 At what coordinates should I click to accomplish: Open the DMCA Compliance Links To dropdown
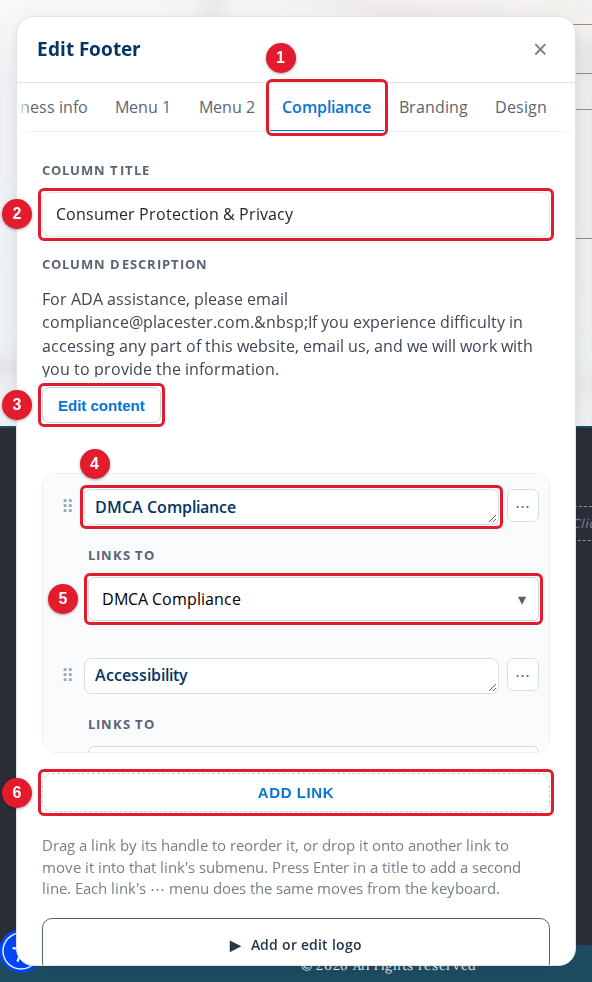313,599
